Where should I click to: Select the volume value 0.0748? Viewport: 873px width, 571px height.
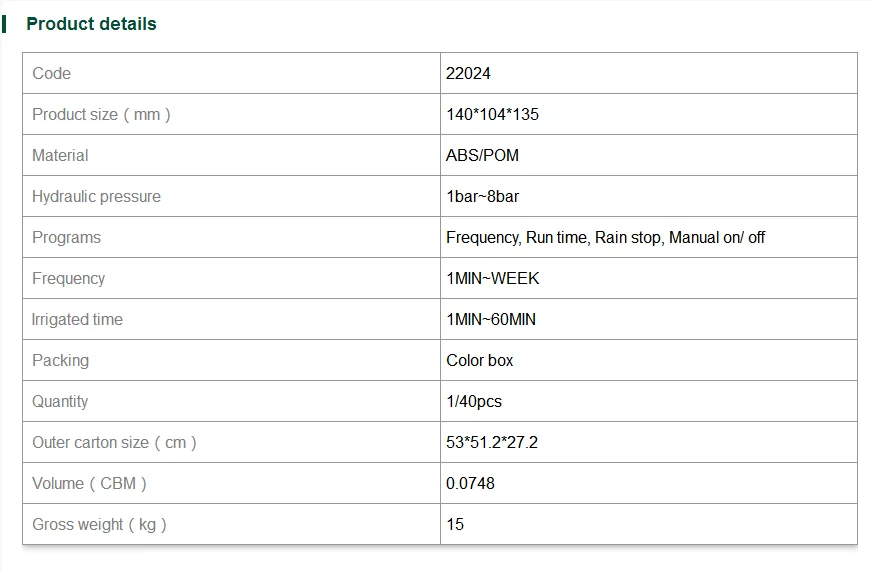470,483
